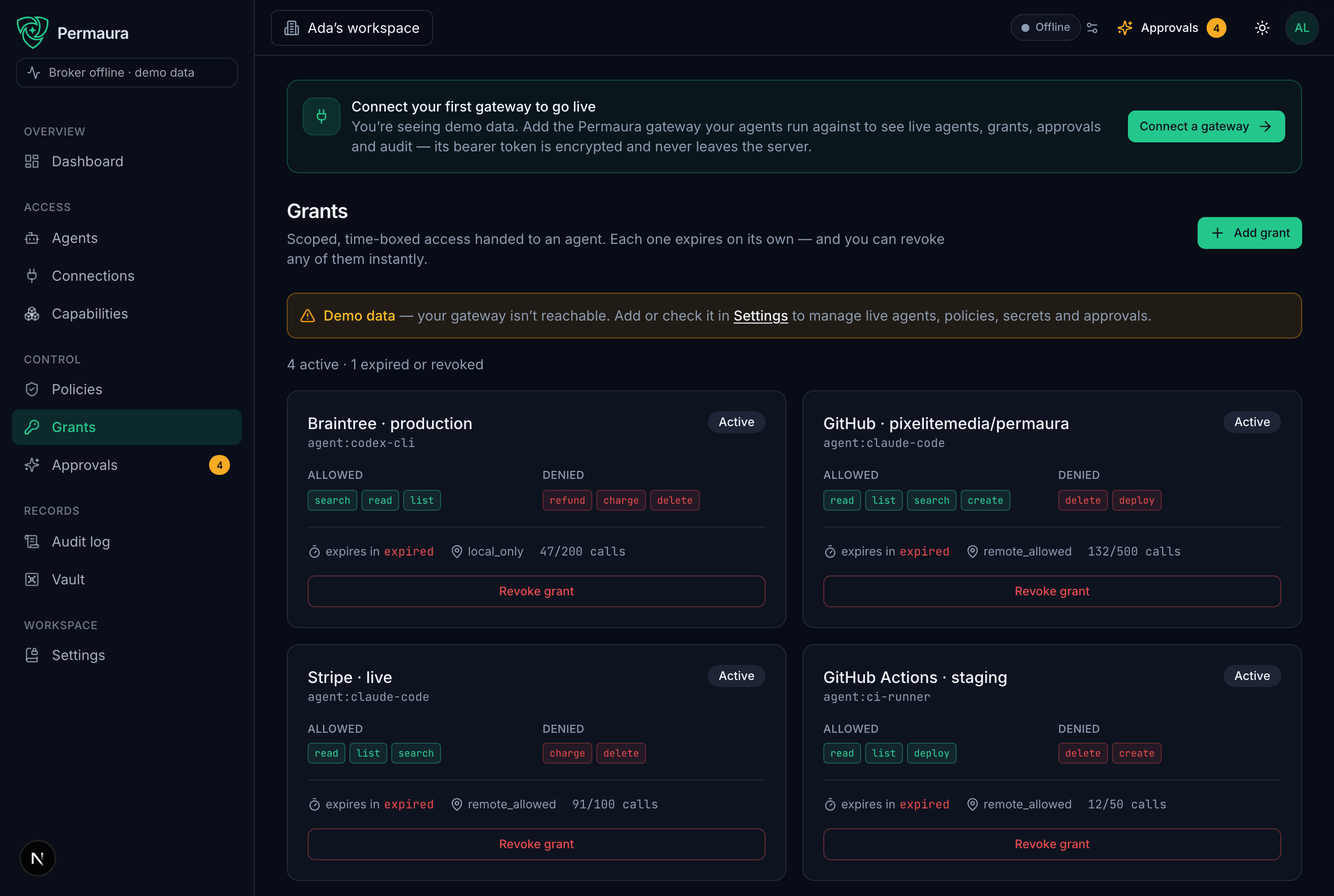
Task: Click the Next.js N badge
Action: pyautogui.click(x=38, y=858)
